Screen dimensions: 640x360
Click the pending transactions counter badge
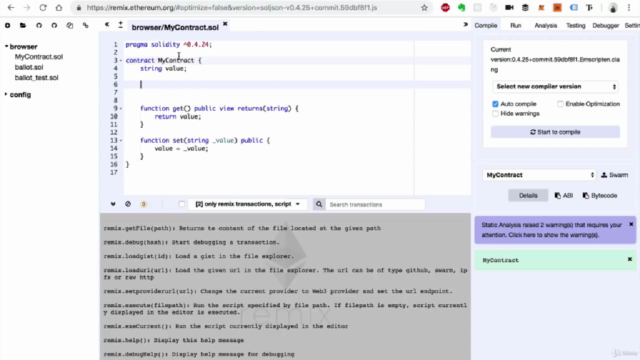pyautogui.click(x=144, y=204)
